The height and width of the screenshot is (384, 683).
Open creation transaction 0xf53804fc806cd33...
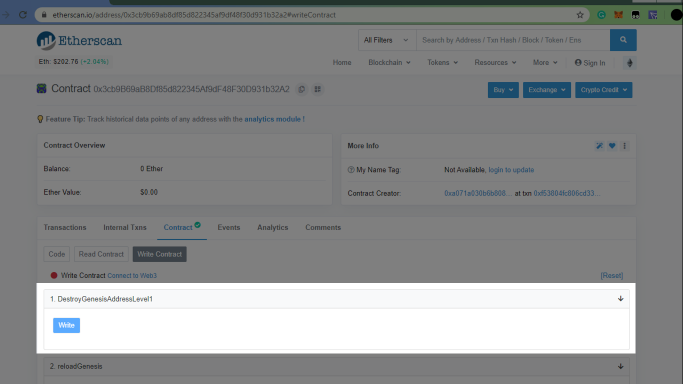pos(567,193)
